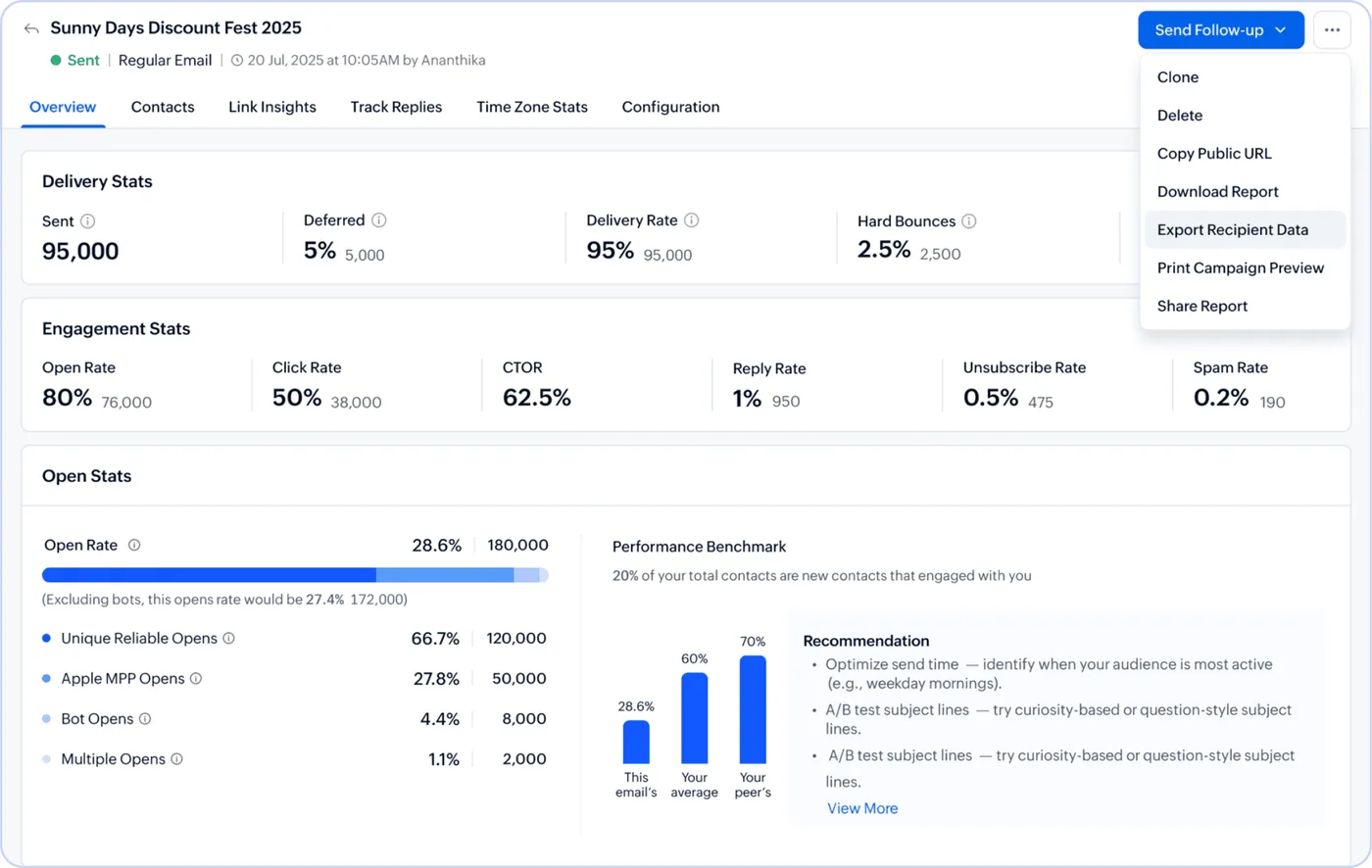Viewport: 1372px width, 868px height.
Task: Select Download Report from the menu
Action: 1245,192
